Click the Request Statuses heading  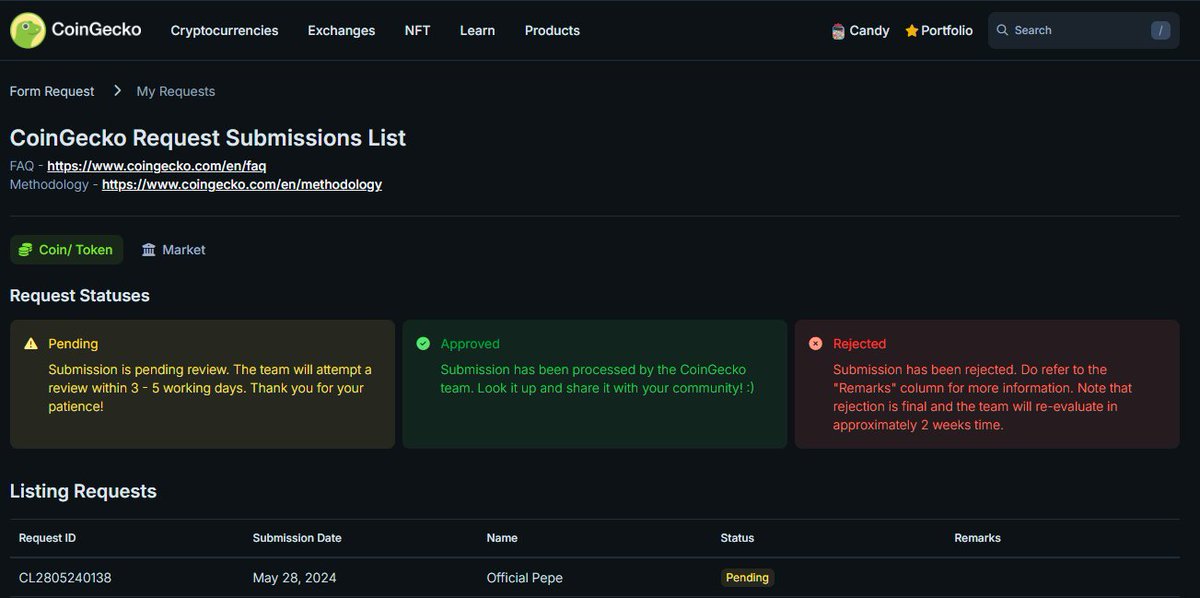pos(80,296)
